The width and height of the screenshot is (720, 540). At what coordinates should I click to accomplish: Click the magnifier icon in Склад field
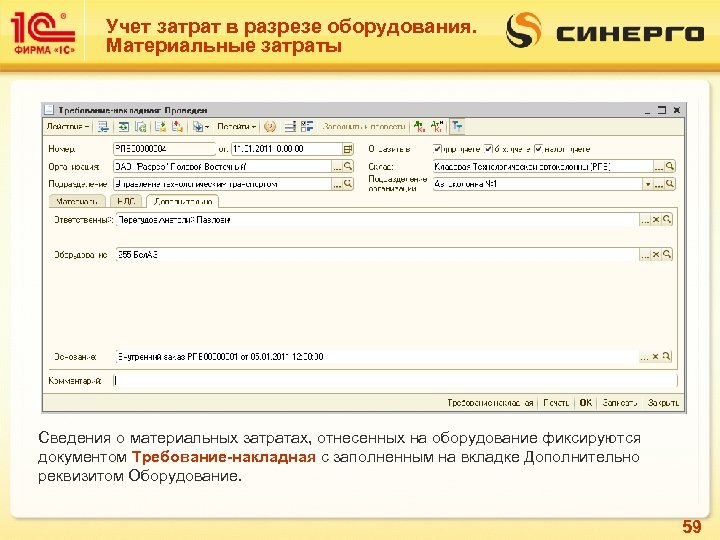[x=669, y=166]
